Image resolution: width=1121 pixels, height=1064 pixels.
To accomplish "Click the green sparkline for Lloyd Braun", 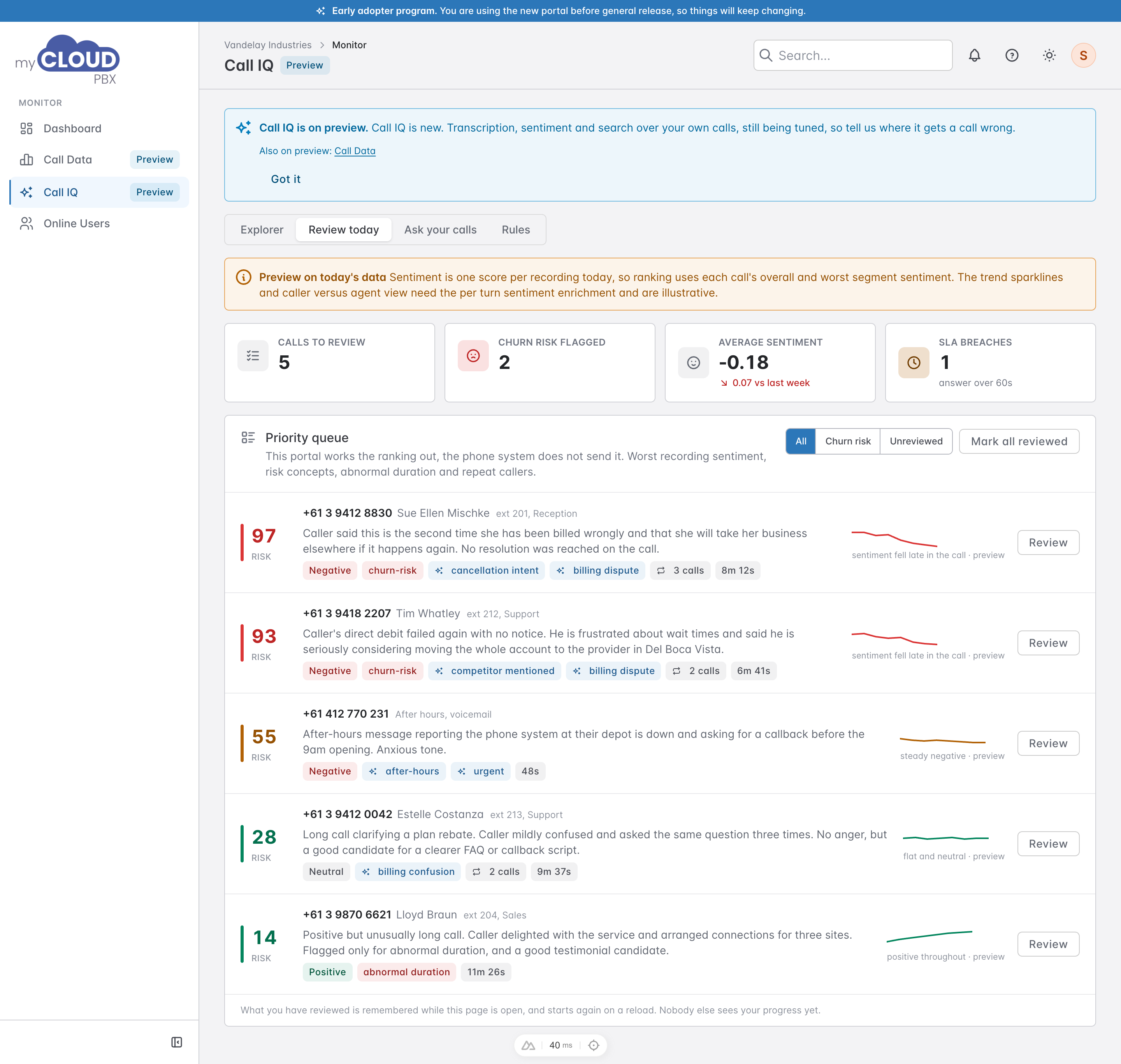I will pos(929,936).
